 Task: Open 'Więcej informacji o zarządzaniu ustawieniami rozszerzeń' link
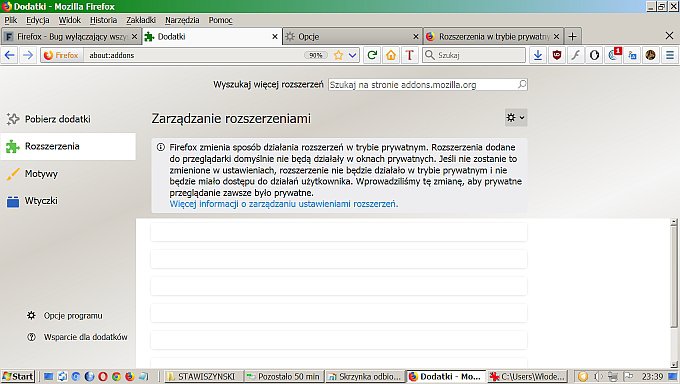point(284,204)
